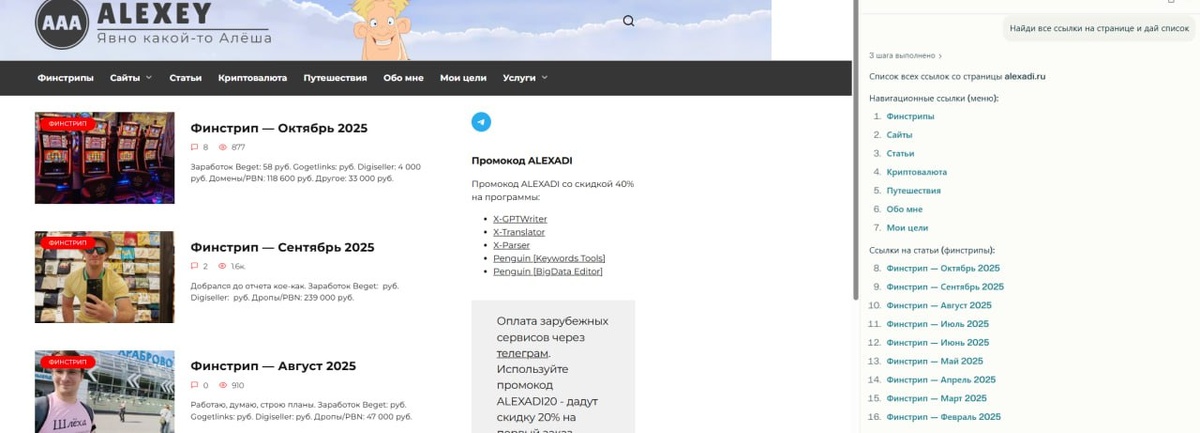Screen dimensions: 1200x433
Task: Click chat list link Финстрип — Сентябрь 2025
Action: (x=945, y=287)
